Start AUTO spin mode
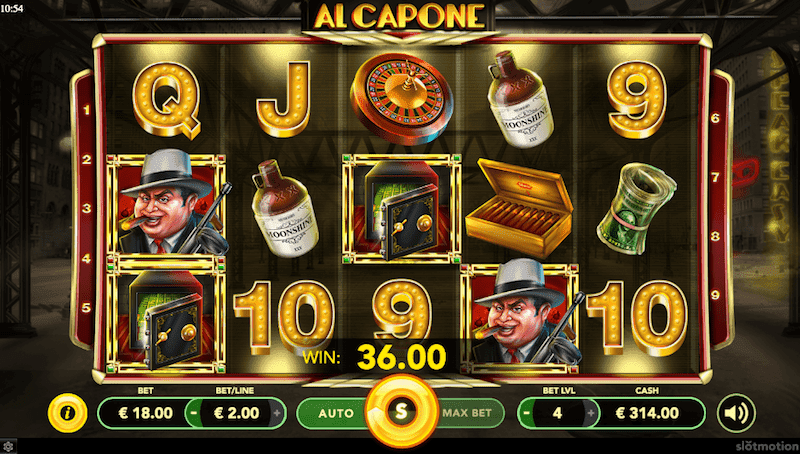Viewport: 800px width, 454px height. tap(335, 413)
